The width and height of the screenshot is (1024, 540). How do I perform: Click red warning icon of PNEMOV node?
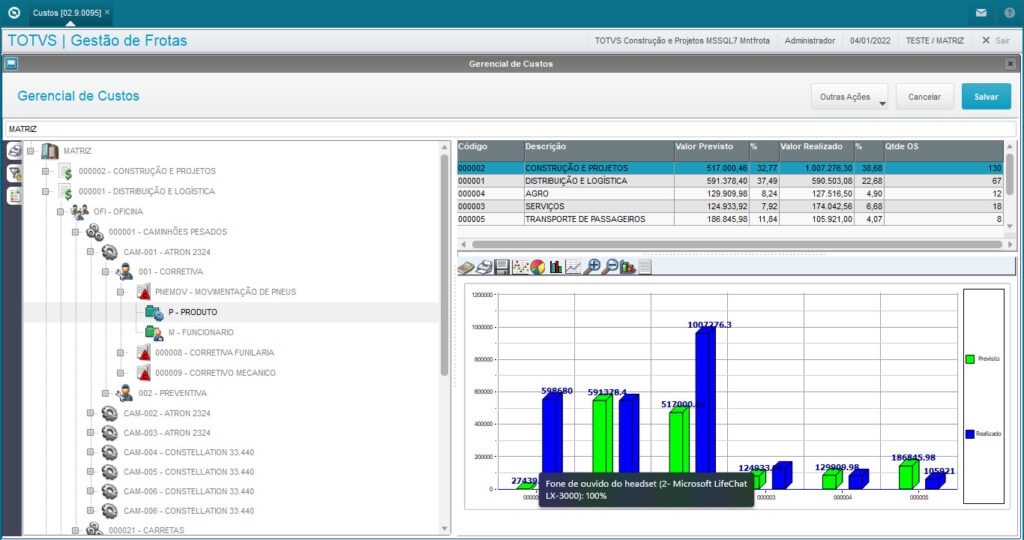point(144,292)
